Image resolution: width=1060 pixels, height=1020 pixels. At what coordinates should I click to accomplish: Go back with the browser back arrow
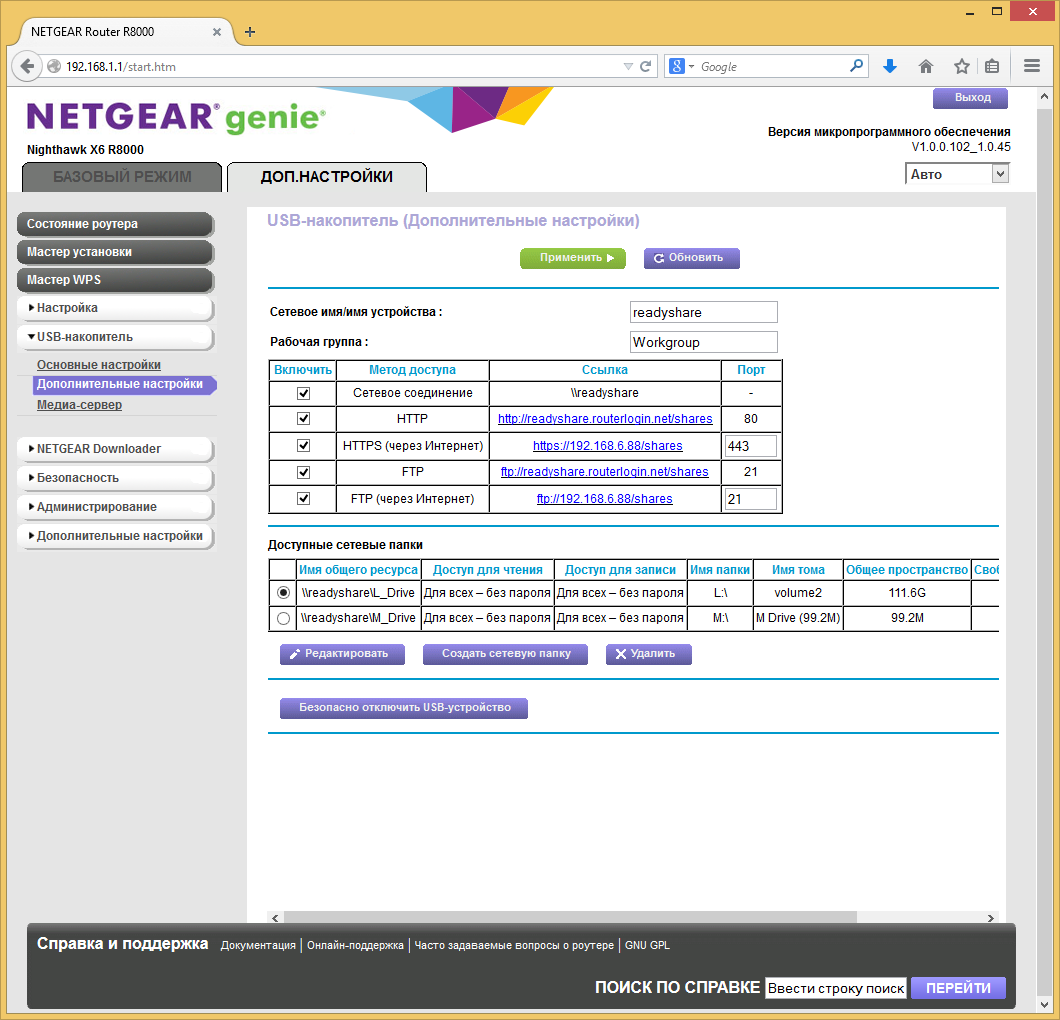(x=26, y=66)
